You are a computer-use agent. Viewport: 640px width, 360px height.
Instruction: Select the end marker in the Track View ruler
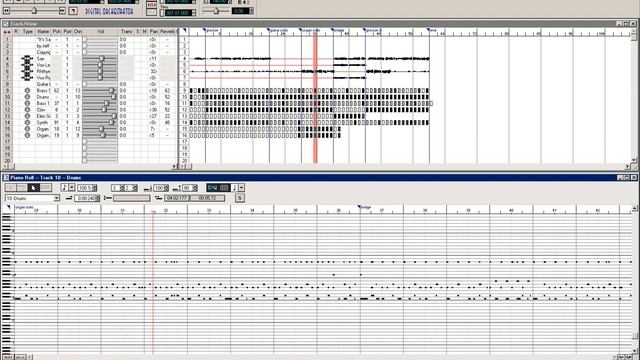pyautogui.click(x=432, y=30)
